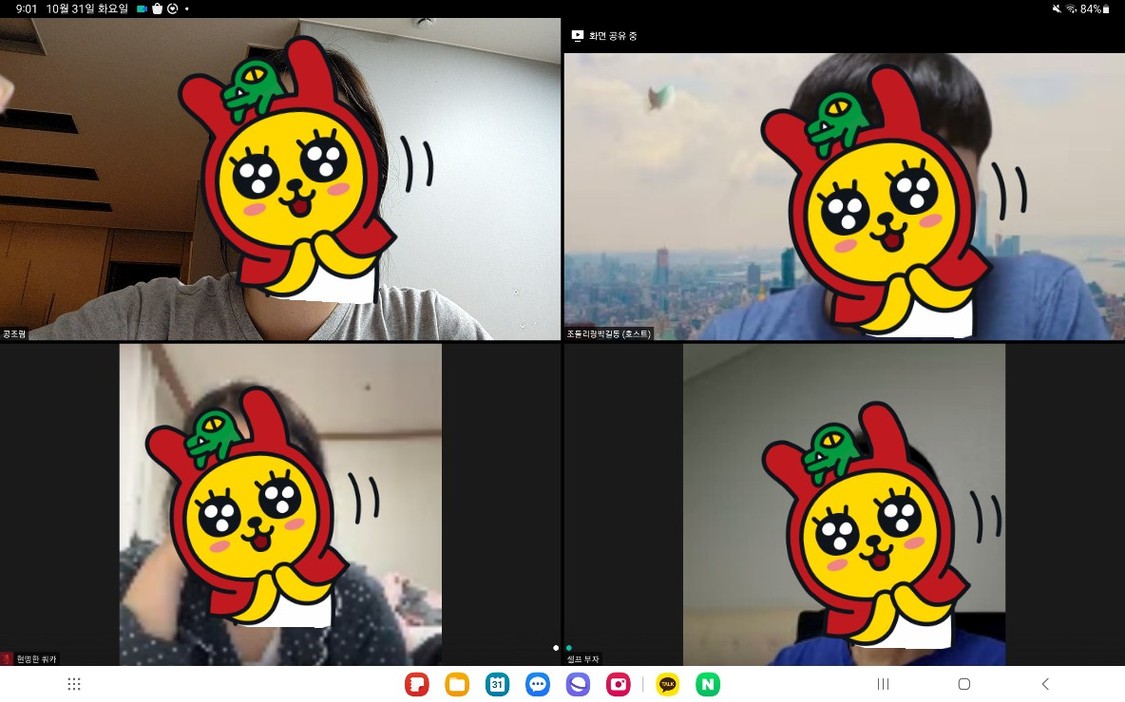Image resolution: width=1125 pixels, height=702 pixels.
Task: Tap the Wi-Fi status icon
Action: click(x=1071, y=9)
